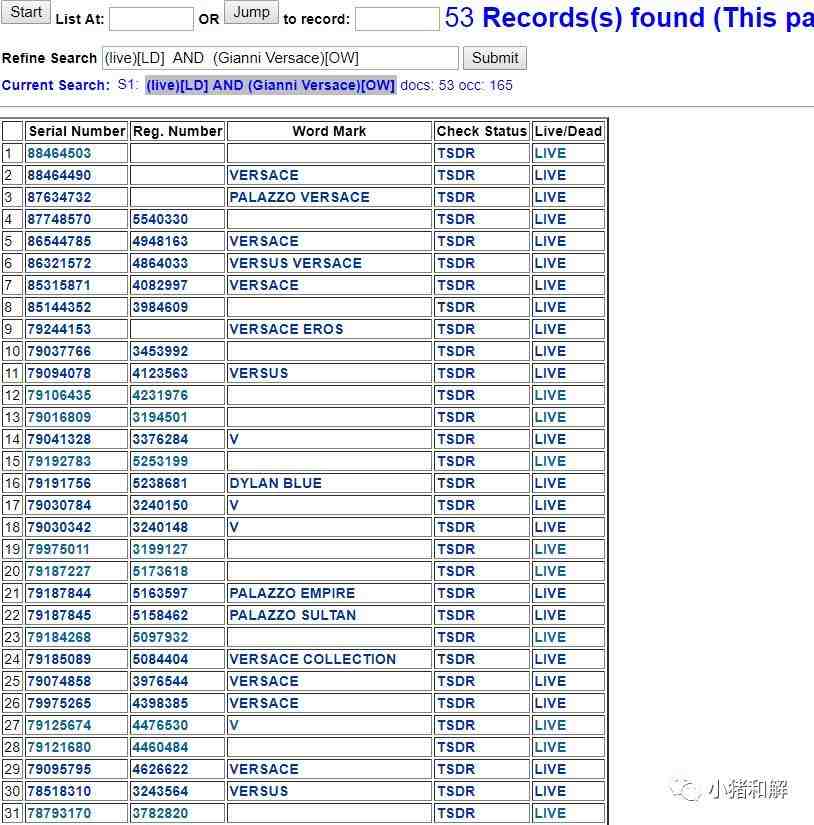Screen dimensions: 814x825
Task: Open registration number 3376284
Action: (x=160, y=439)
